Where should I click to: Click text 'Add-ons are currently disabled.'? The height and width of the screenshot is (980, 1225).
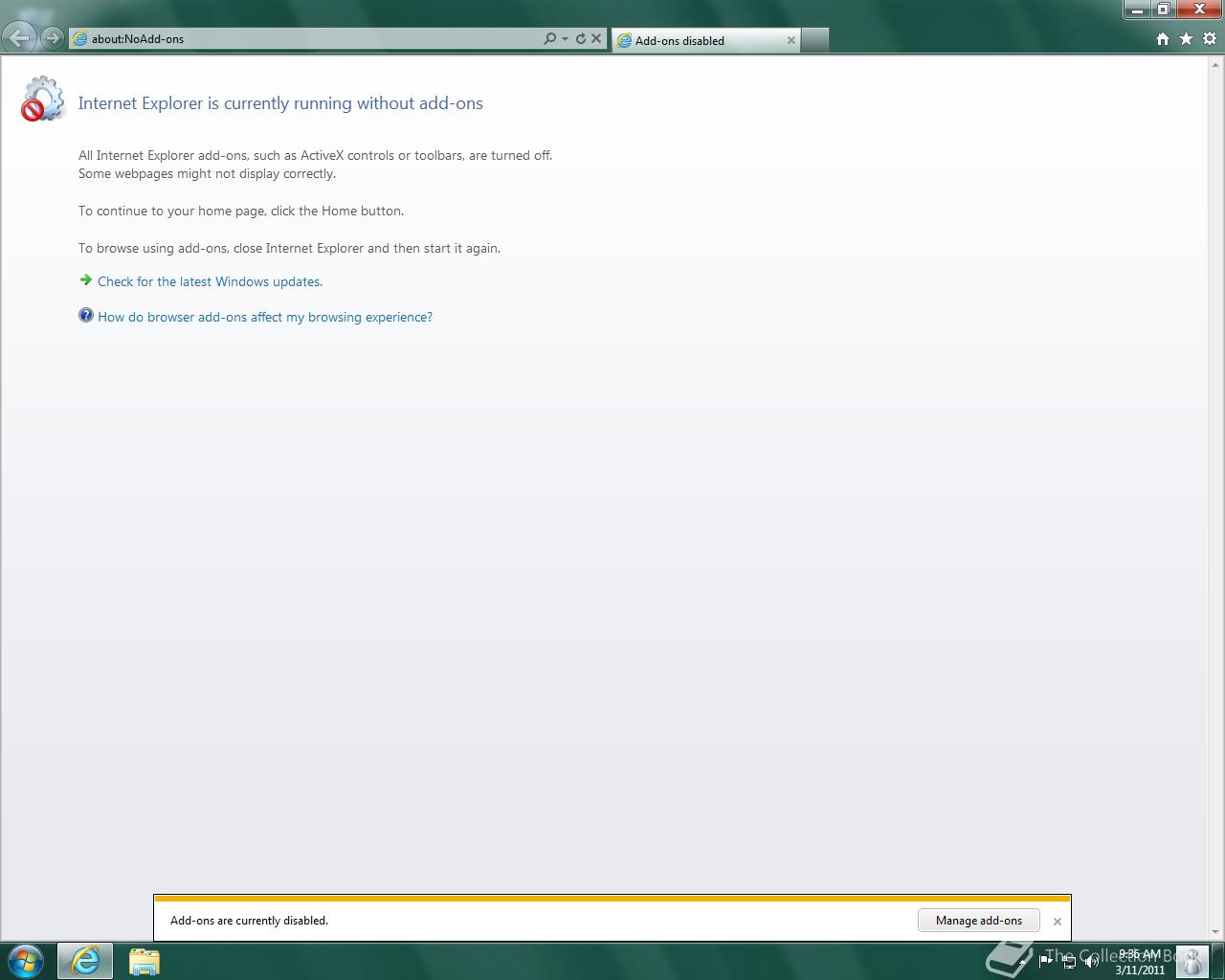coord(249,921)
